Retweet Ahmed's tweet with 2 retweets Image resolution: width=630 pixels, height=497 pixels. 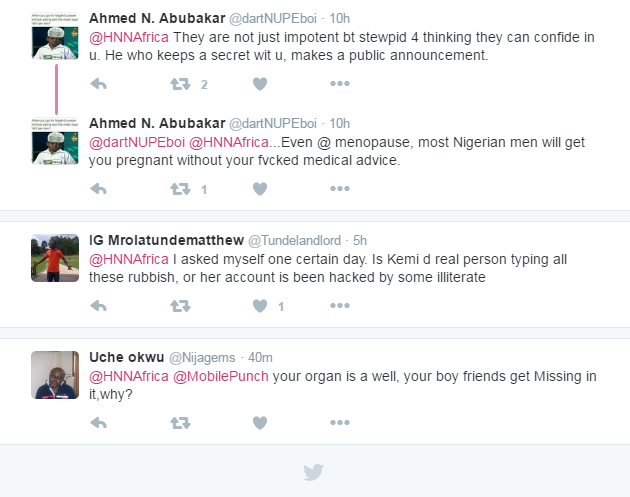pyautogui.click(x=180, y=84)
